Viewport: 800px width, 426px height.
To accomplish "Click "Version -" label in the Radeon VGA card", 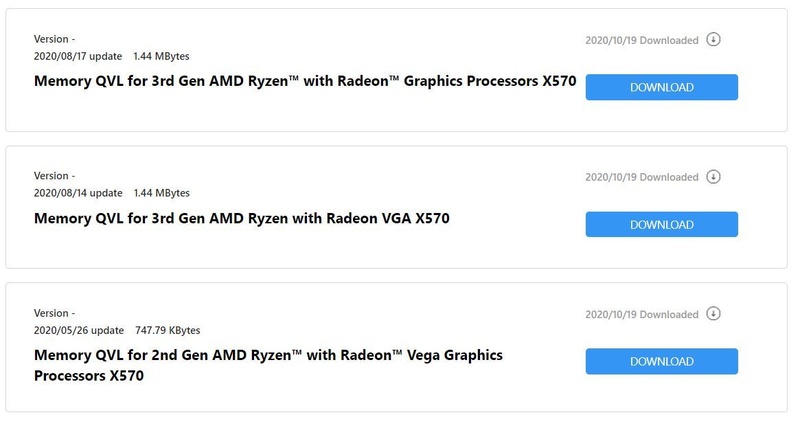I will (54, 176).
